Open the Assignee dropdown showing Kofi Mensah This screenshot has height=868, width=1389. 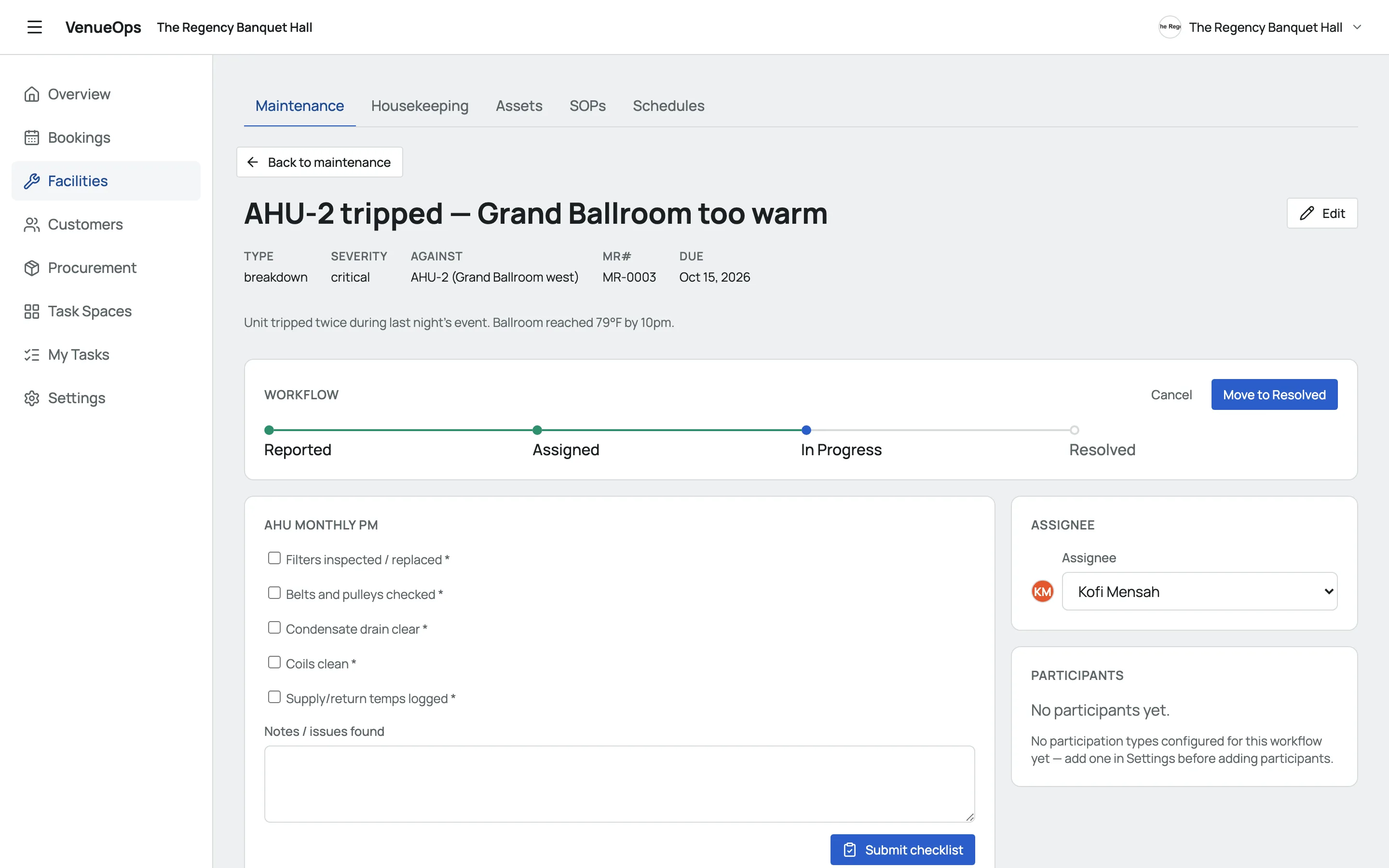click(1199, 591)
